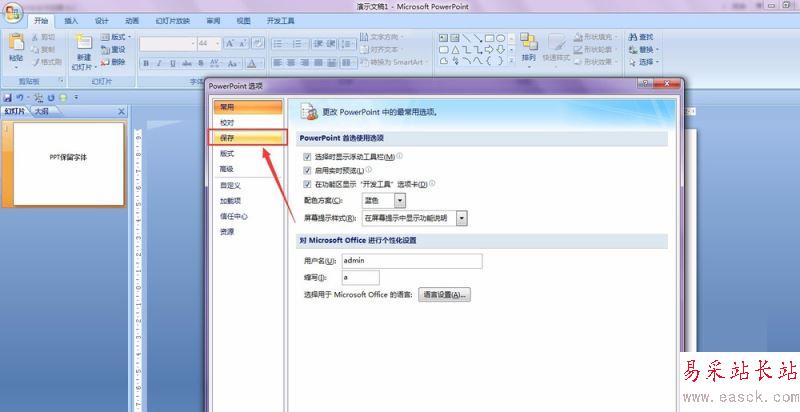Click the 语言设置(A)... button
Screen dimensions: 800x412
click(x=444, y=295)
